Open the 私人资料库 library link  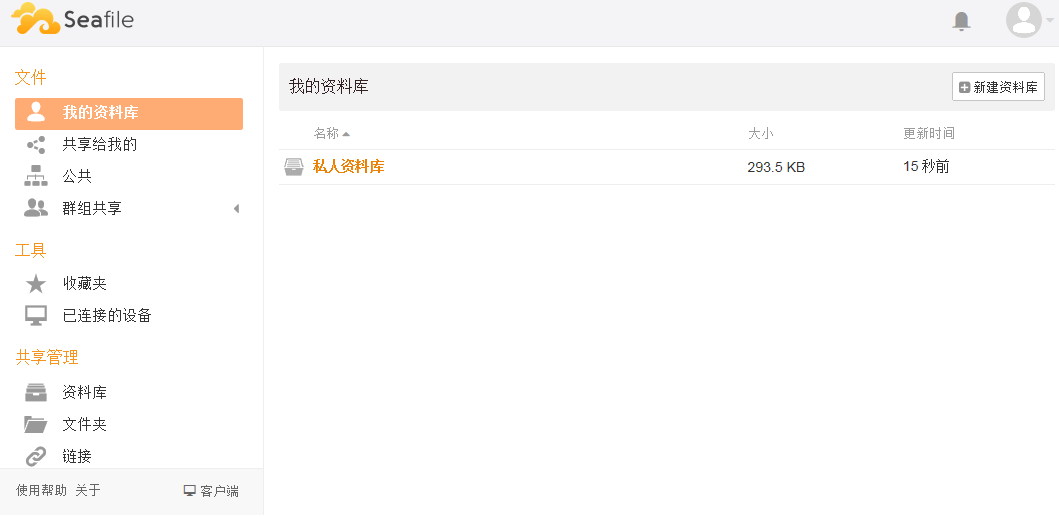(348, 167)
